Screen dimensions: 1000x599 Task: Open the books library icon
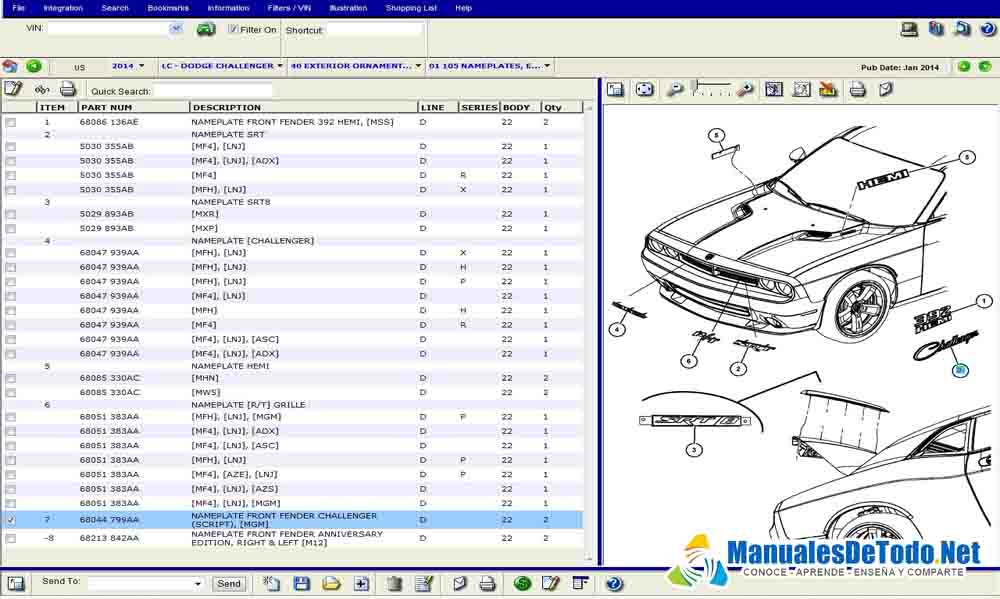point(936,29)
